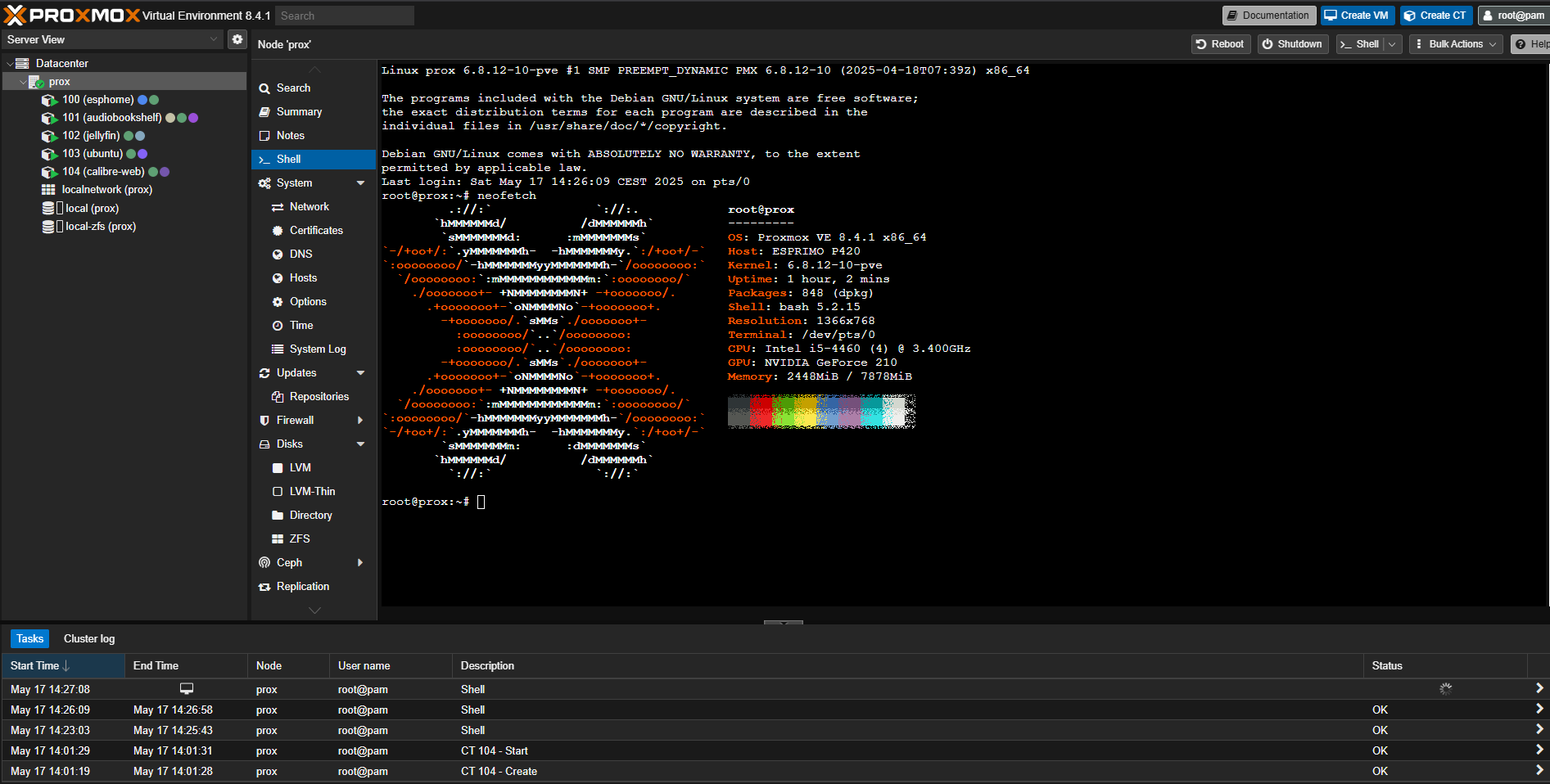Click Create CT

coord(1436,16)
